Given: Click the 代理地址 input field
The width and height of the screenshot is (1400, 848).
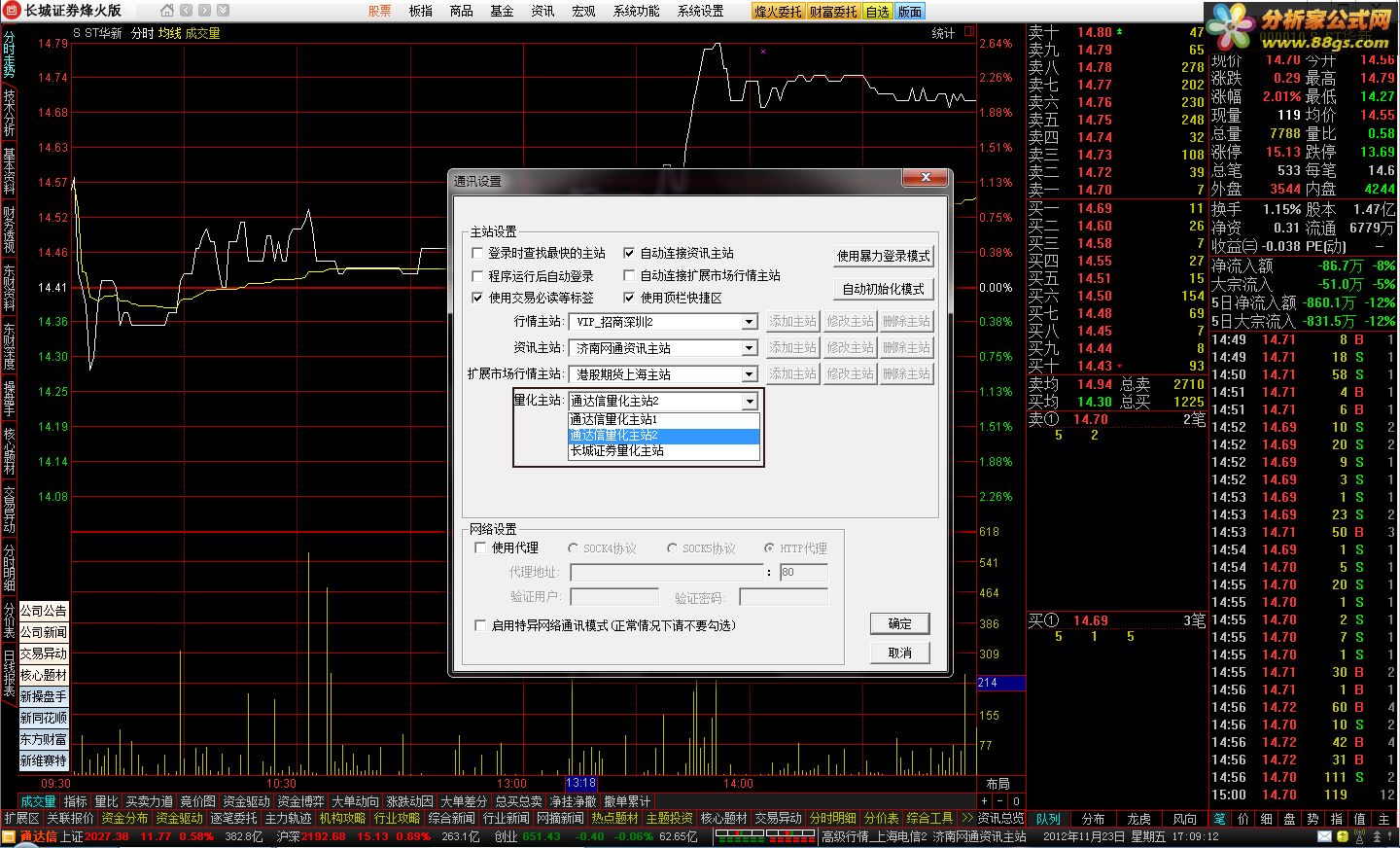Looking at the screenshot, I should coord(667,572).
